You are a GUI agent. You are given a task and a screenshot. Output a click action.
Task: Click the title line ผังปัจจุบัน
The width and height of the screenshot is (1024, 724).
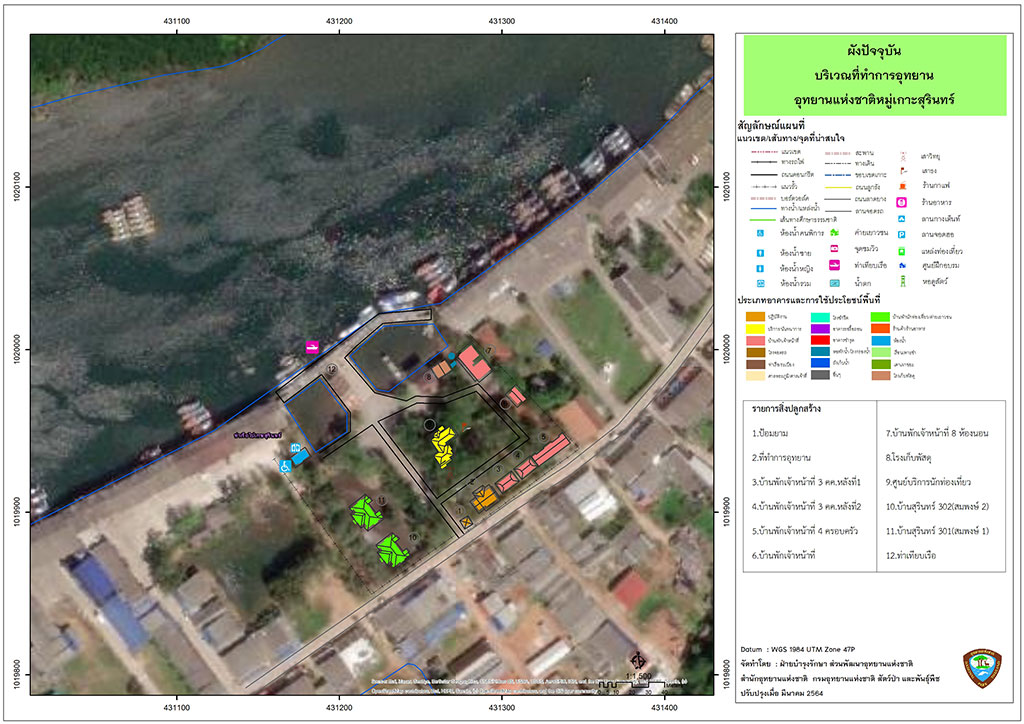pos(874,51)
